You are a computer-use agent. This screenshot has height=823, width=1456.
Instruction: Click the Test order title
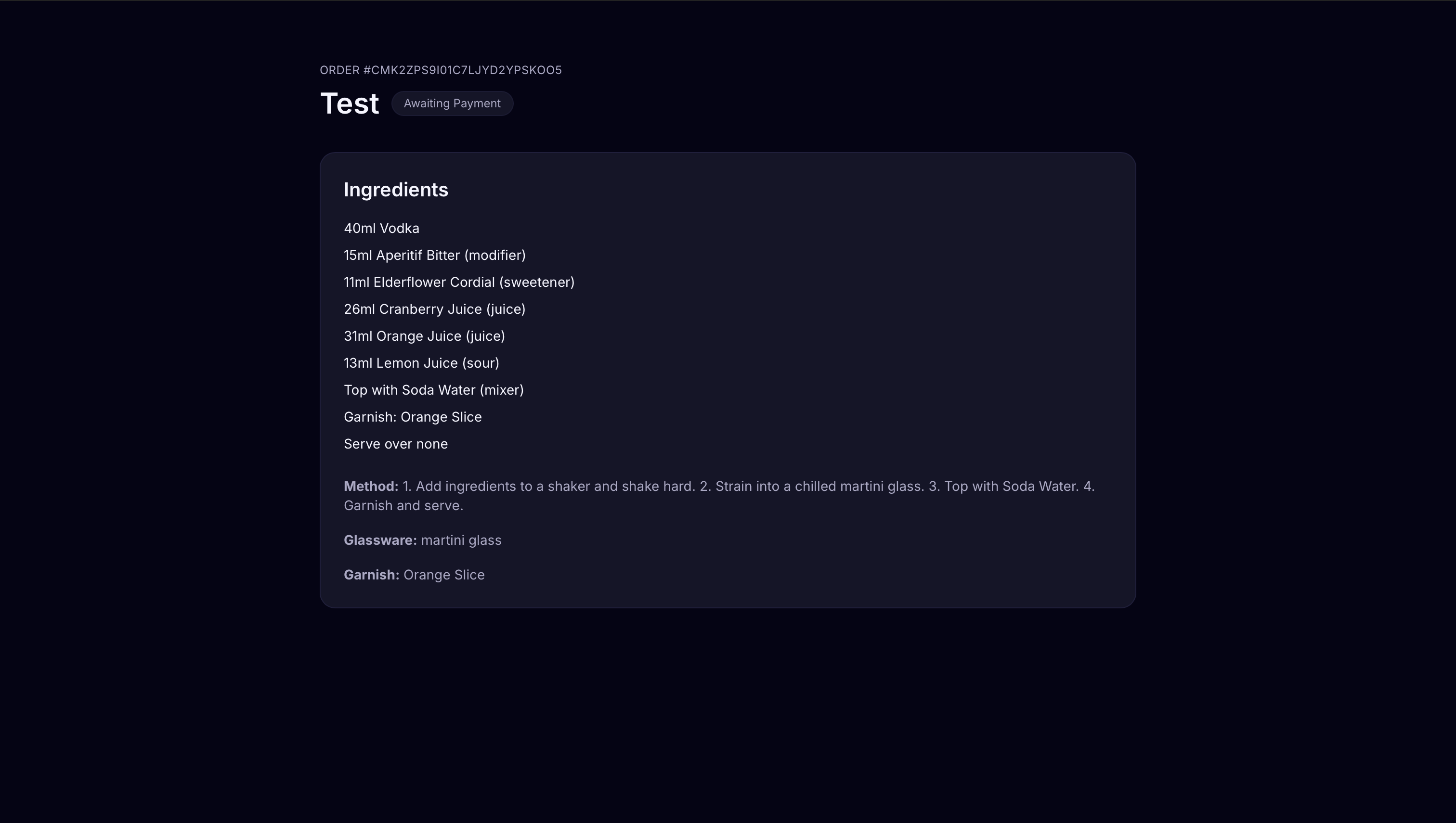pos(350,103)
